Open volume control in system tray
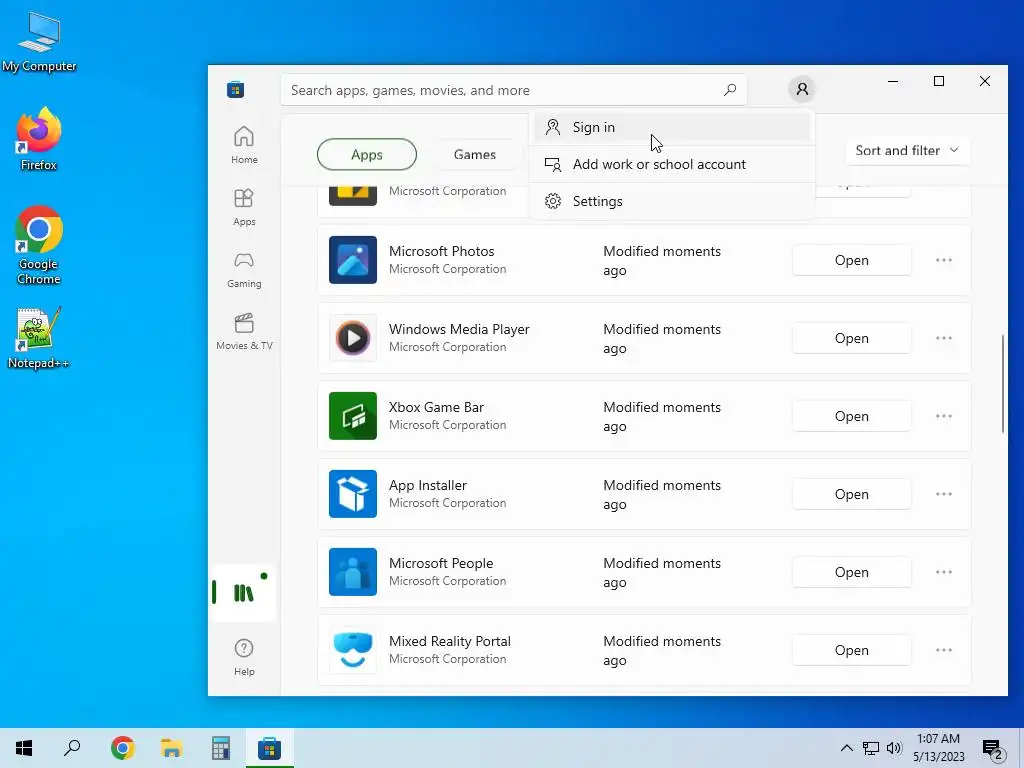Viewport: 1024px width, 768px height. click(x=894, y=748)
